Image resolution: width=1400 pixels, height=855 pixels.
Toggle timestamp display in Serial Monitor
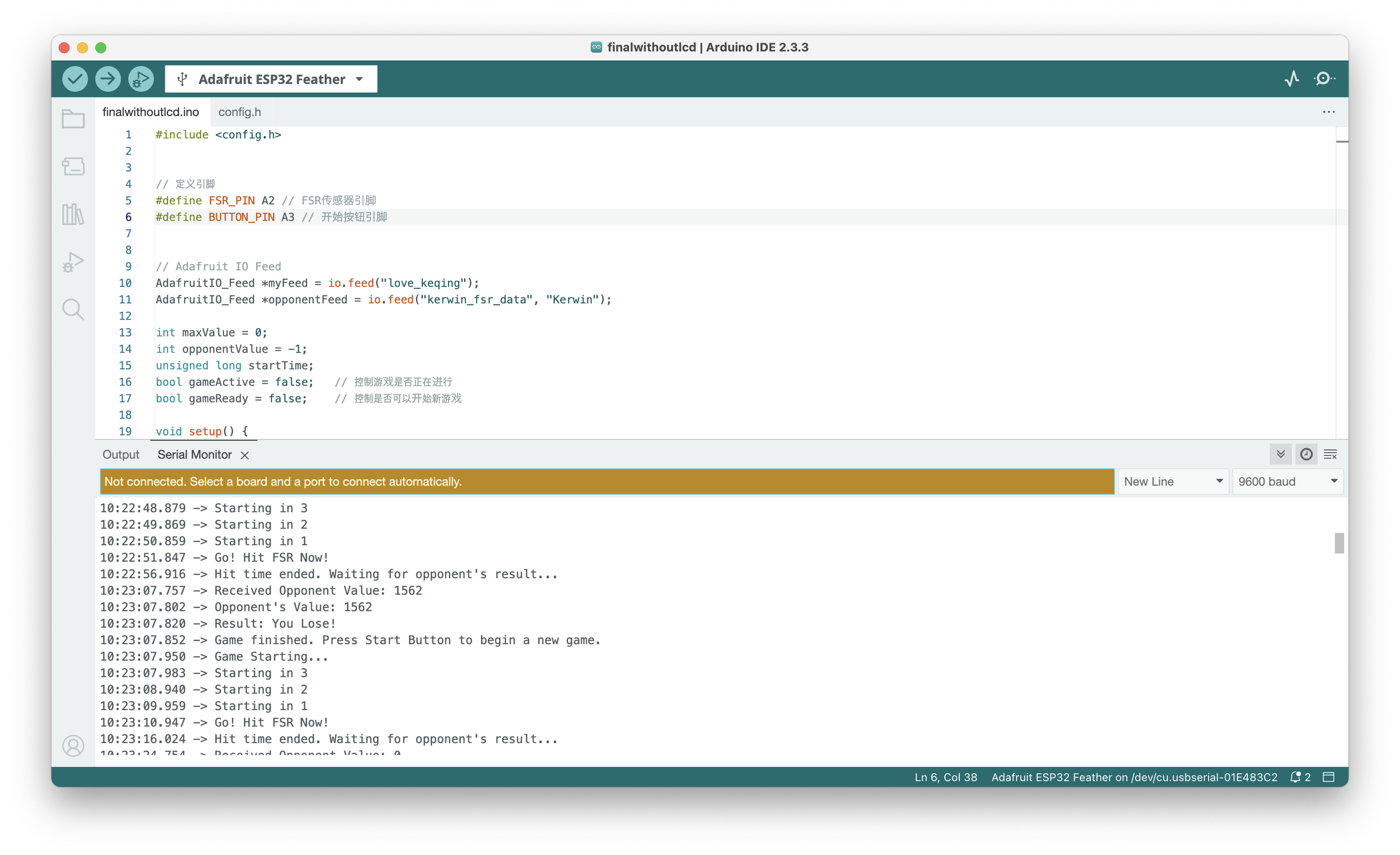pyautogui.click(x=1306, y=454)
